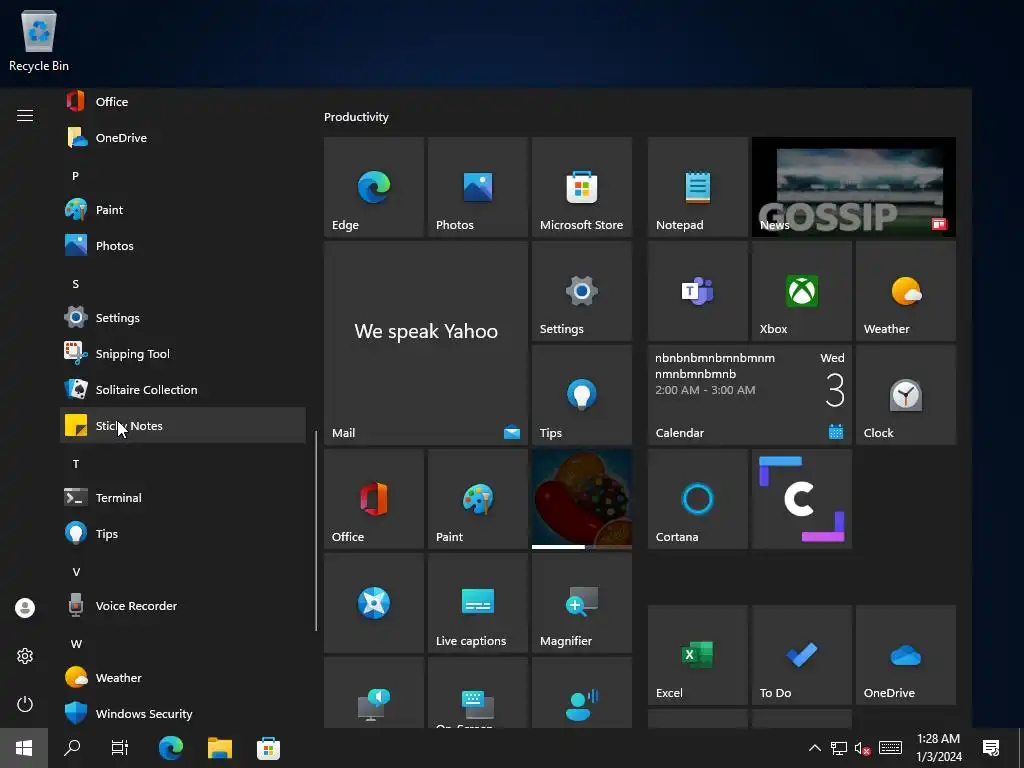The width and height of the screenshot is (1024, 768).
Task: Click the app list scrollbar
Action: [x=316, y=530]
